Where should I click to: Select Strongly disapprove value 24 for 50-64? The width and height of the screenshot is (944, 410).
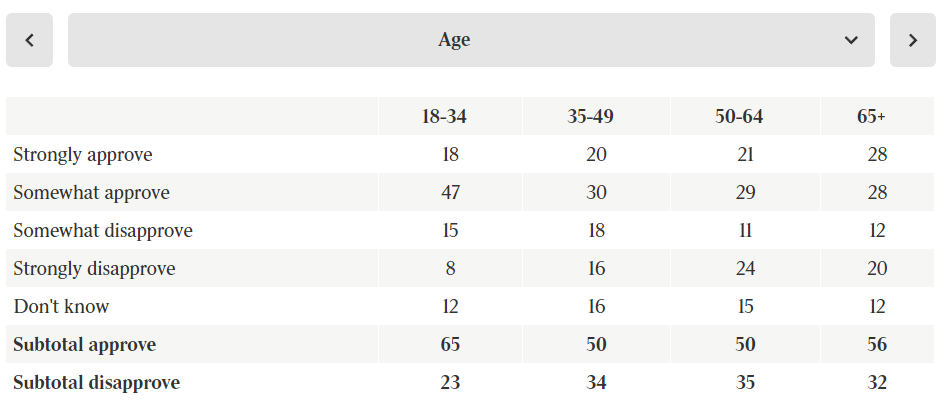745,269
